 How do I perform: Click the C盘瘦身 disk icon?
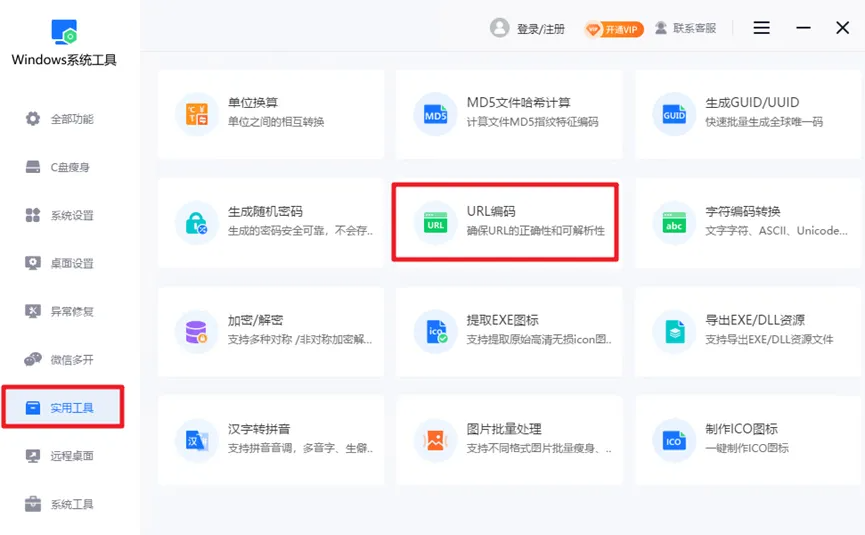[x=33, y=167]
